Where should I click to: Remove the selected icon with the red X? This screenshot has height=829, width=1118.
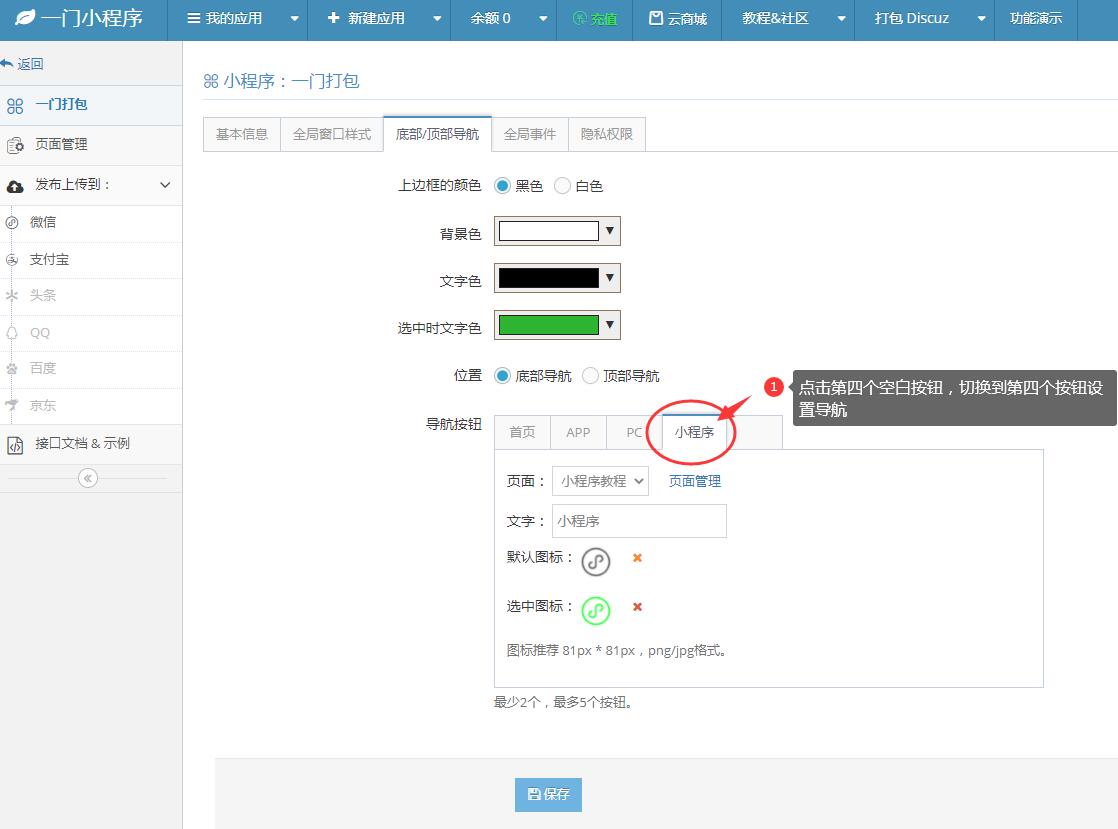[637, 607]
